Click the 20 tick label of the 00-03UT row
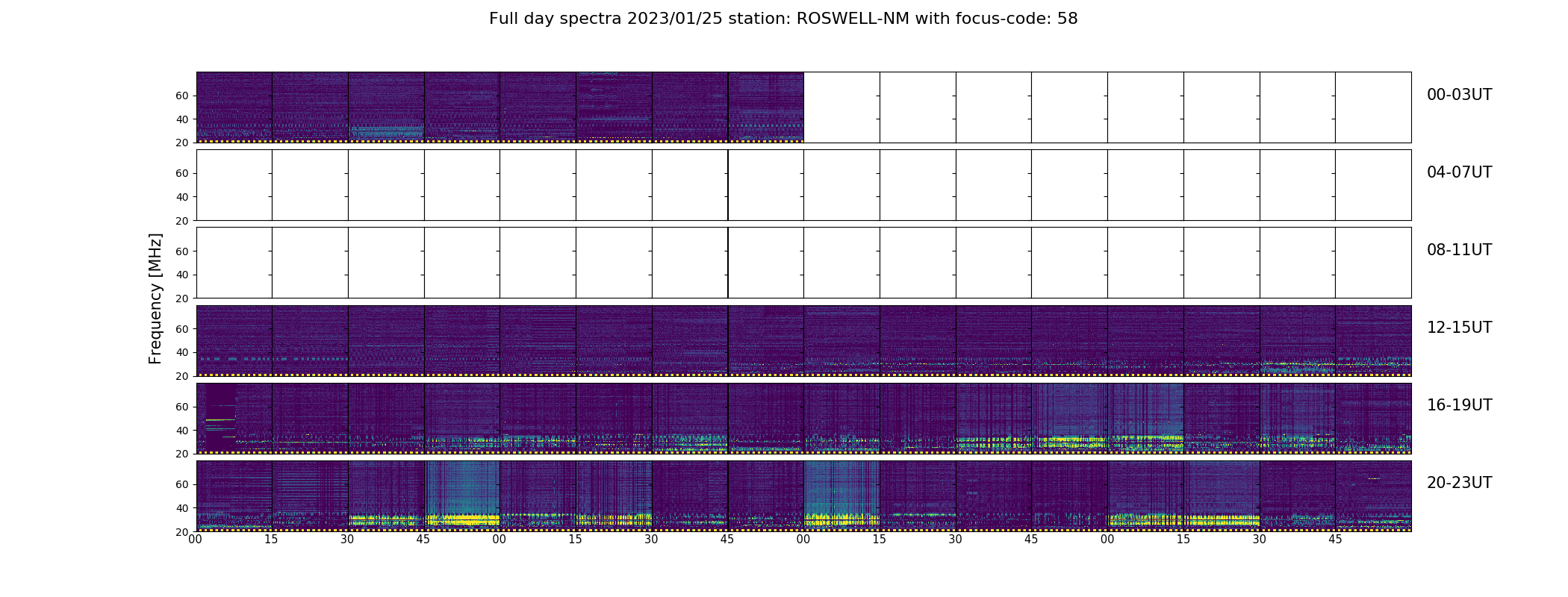This screenshot has height=597, width=1568. click(x=182, y=143)
